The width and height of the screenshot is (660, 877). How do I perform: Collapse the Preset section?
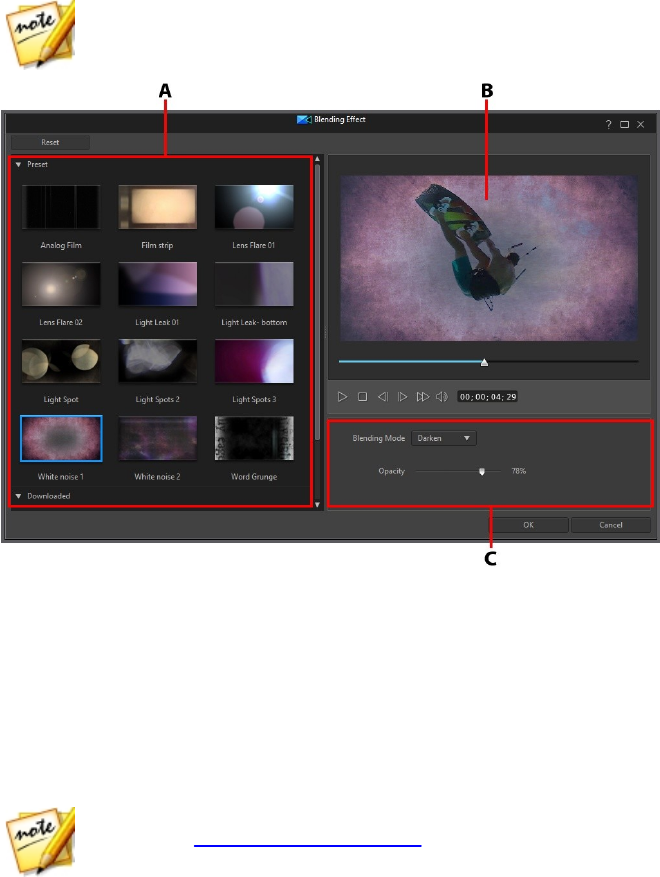pyautogui.click(x=18, y=164)
